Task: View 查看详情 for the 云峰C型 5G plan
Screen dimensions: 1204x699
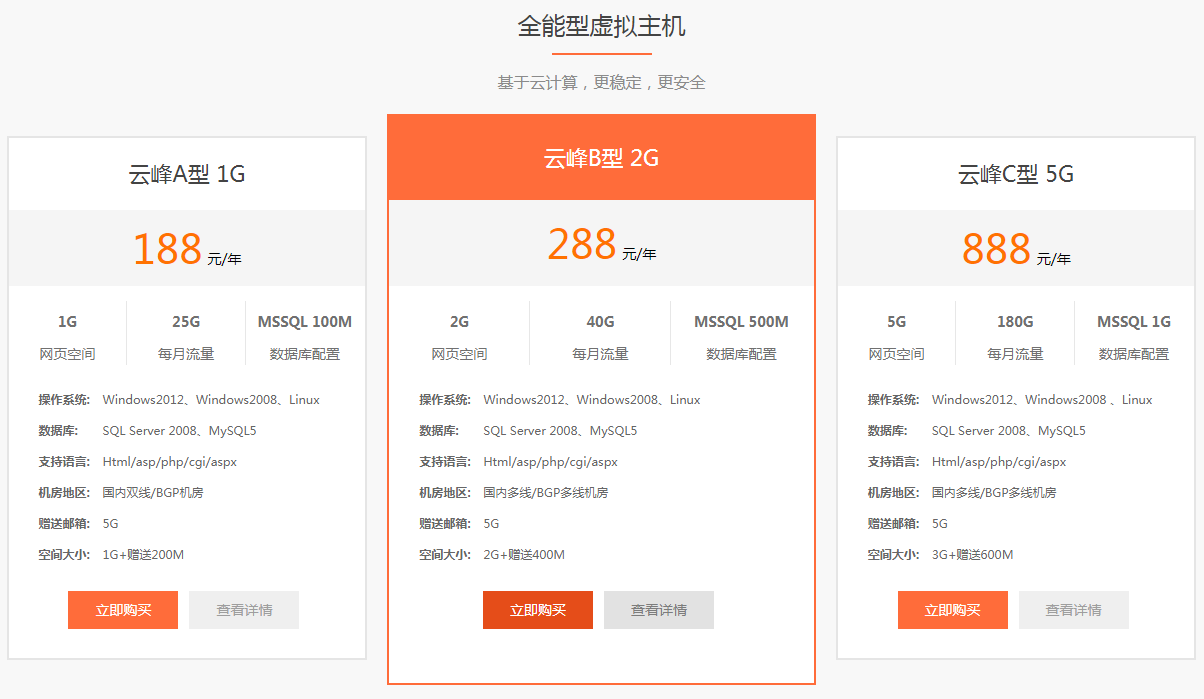Action: (1073, 610)
